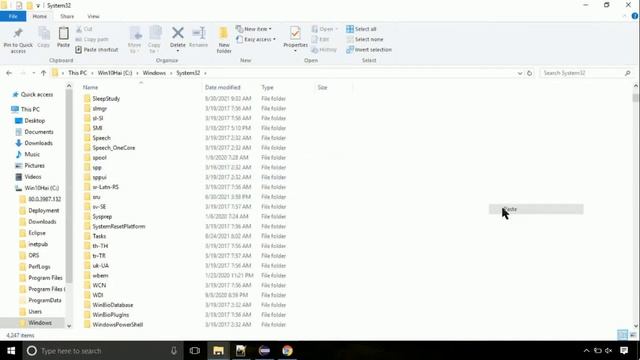
Task: Select Music in navigation pane
Action: tap(32, 154)
